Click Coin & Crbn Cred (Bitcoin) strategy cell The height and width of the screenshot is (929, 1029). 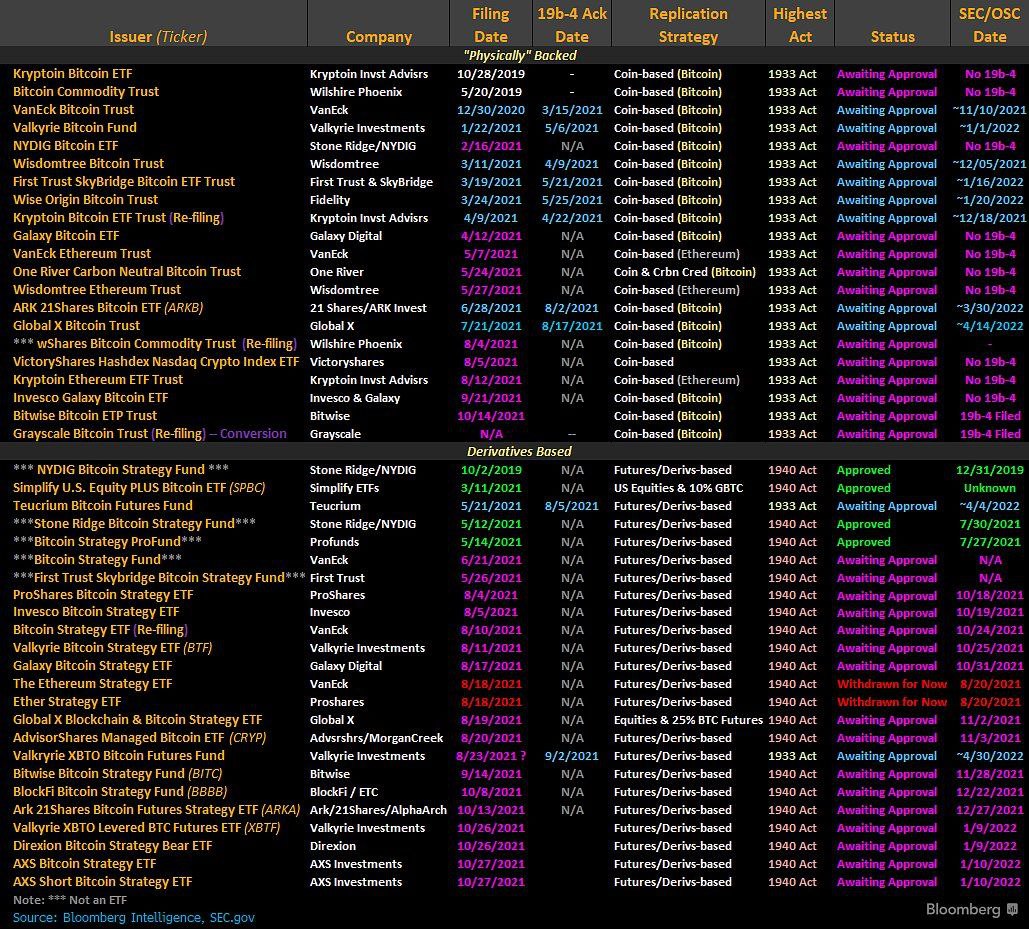tap(685, 272)
